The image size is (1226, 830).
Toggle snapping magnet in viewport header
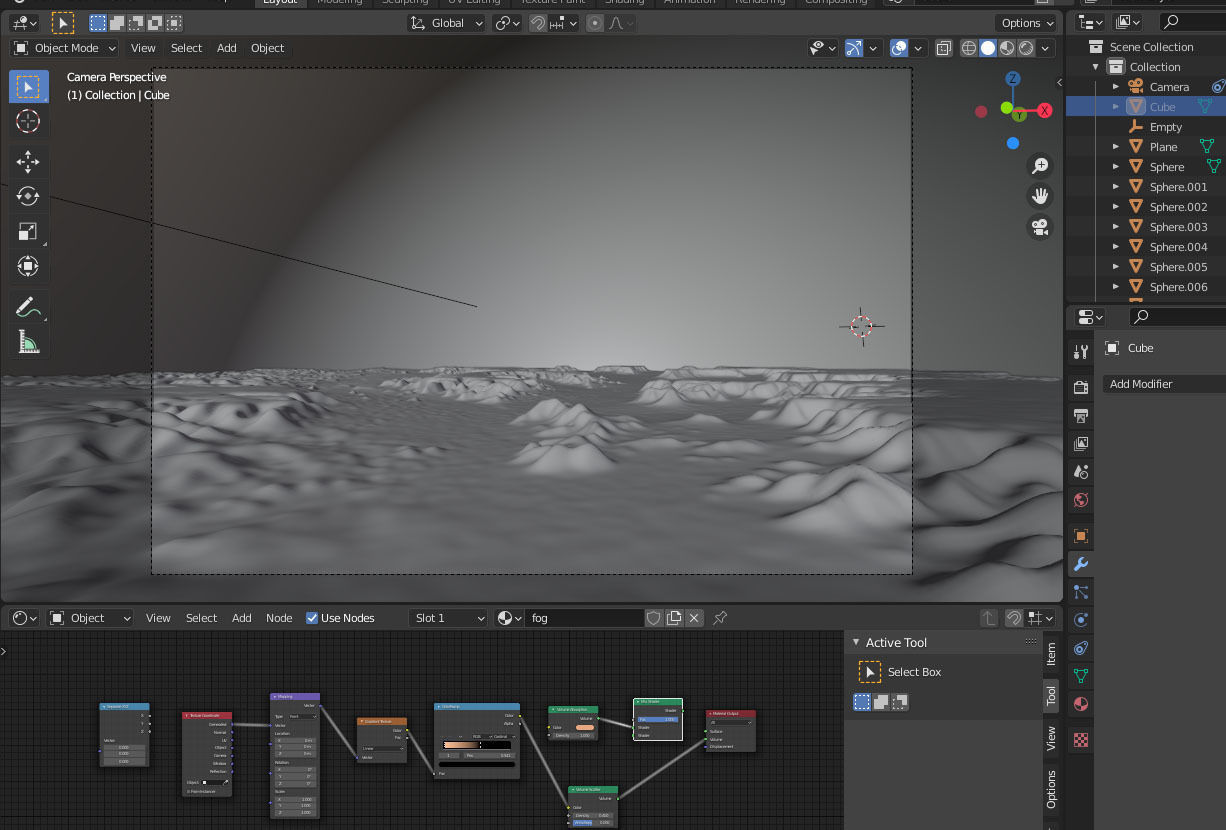coord(538,23)
